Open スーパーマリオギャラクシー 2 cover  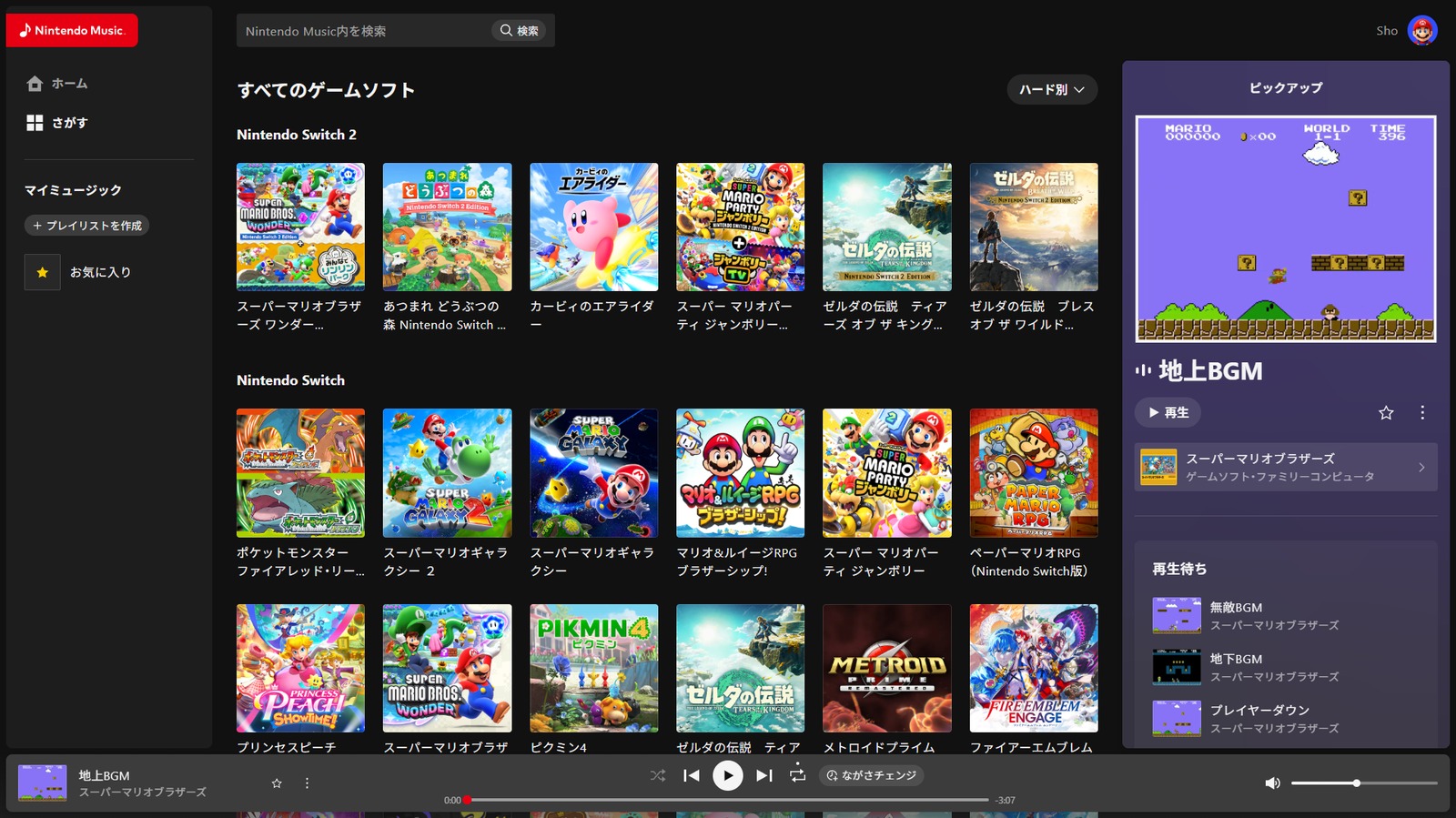tap(448, 473)
